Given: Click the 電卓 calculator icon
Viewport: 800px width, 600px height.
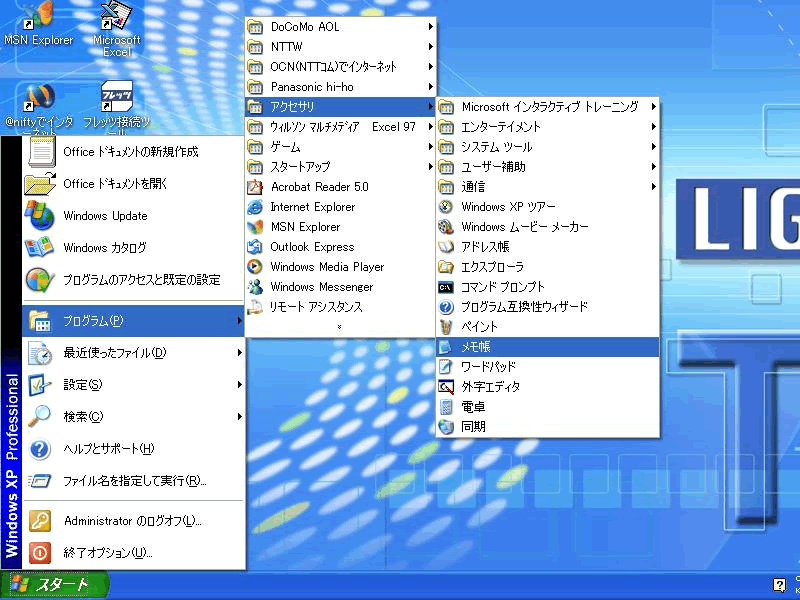Looking at the screenshot, I should (446, 407).
